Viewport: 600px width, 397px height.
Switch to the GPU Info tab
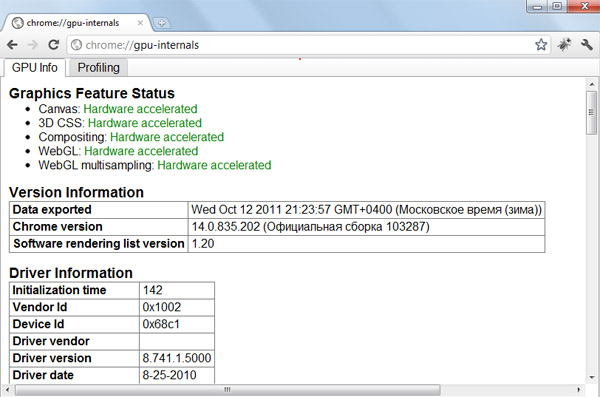click(35, 68)
